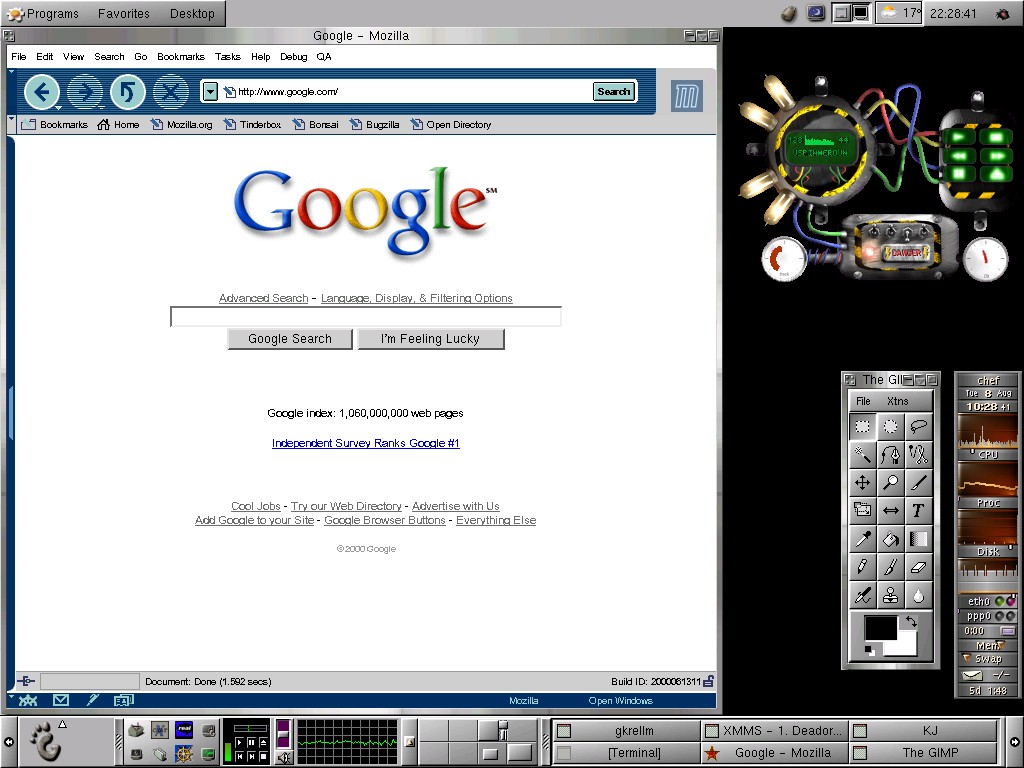Click the Google Search button

click(x=290, y=339)
